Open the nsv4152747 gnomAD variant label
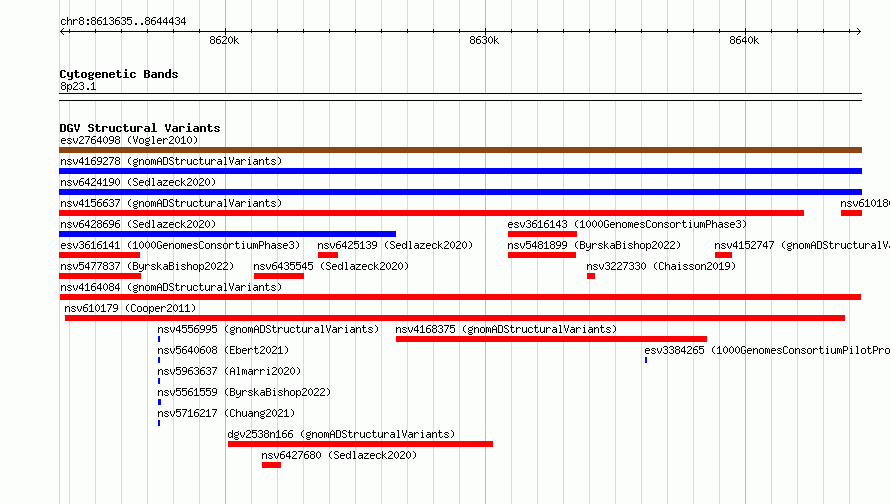This screenshot has width=890, height=504. click(802, 245)
